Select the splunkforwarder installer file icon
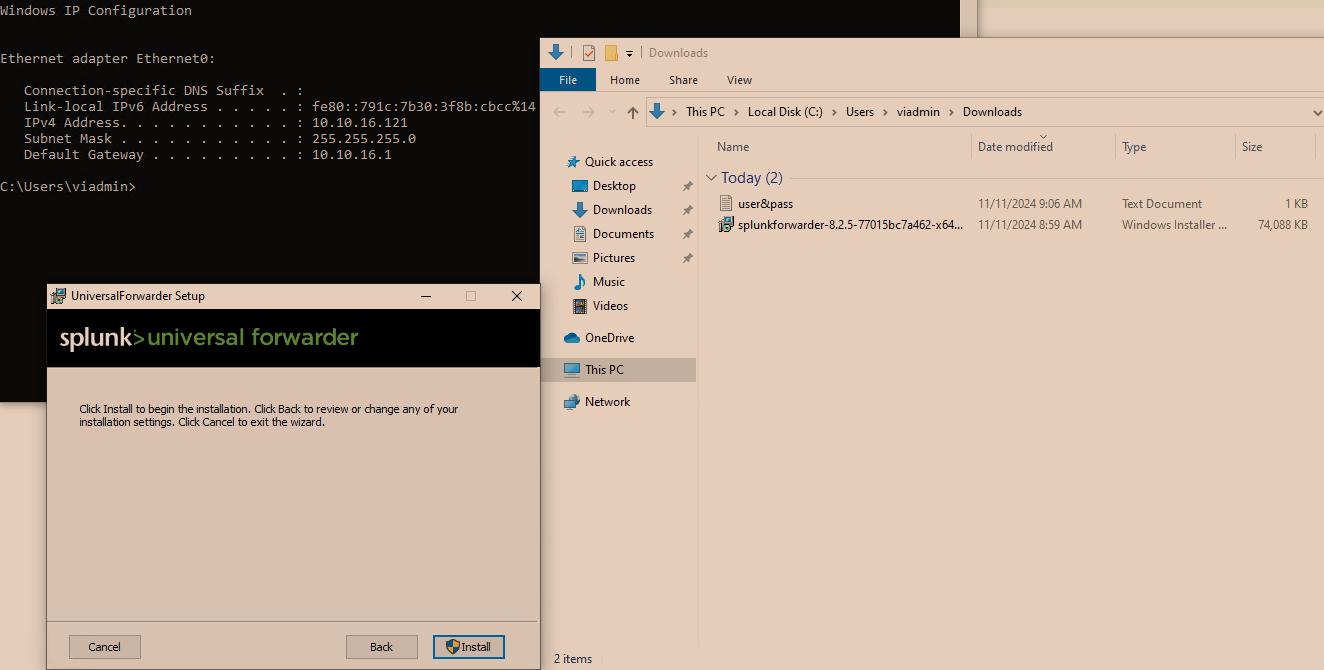 click(727, 225)
